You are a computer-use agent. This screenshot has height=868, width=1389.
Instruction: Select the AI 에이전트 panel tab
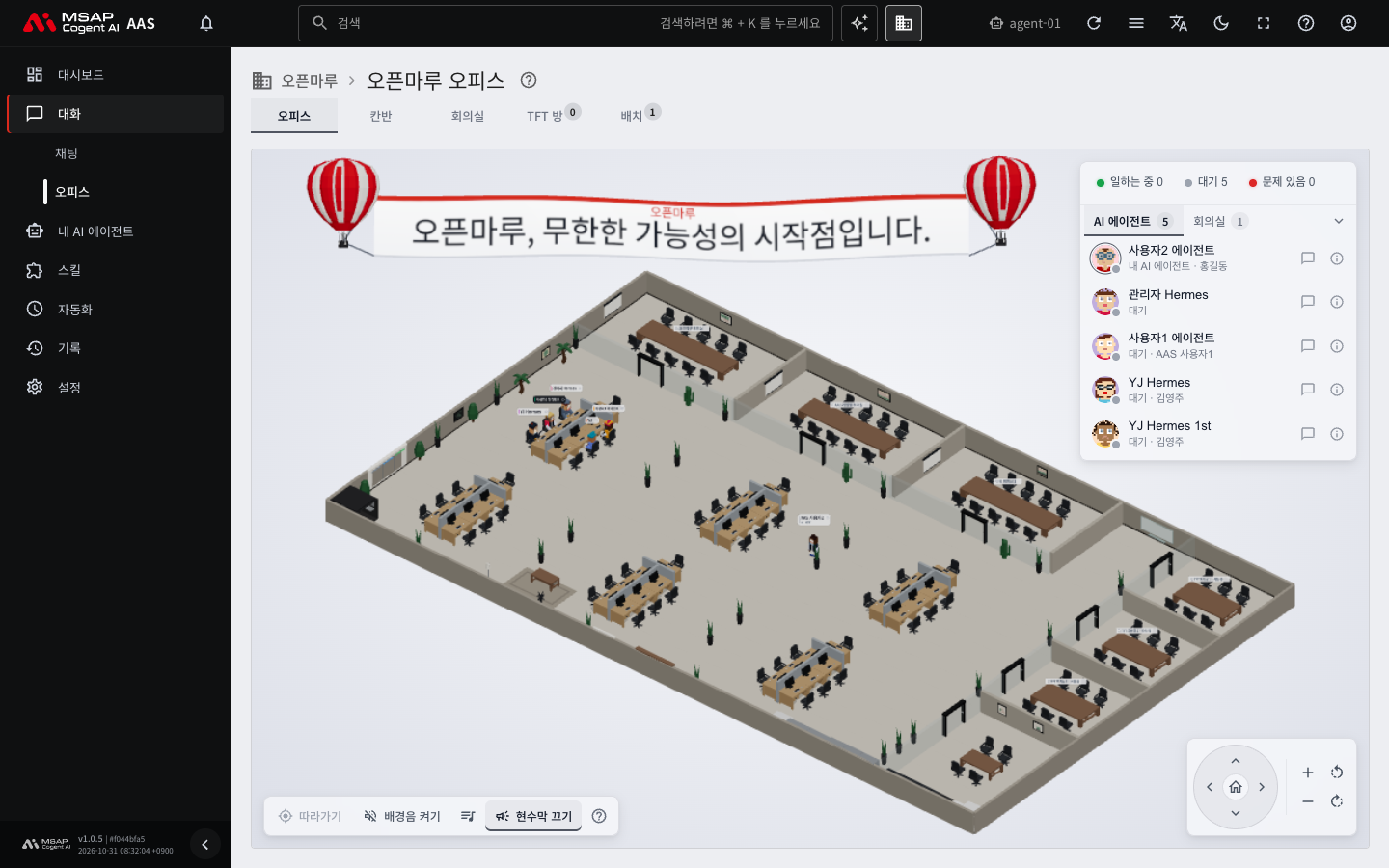pyautogui.click(x=1131, y=221)
